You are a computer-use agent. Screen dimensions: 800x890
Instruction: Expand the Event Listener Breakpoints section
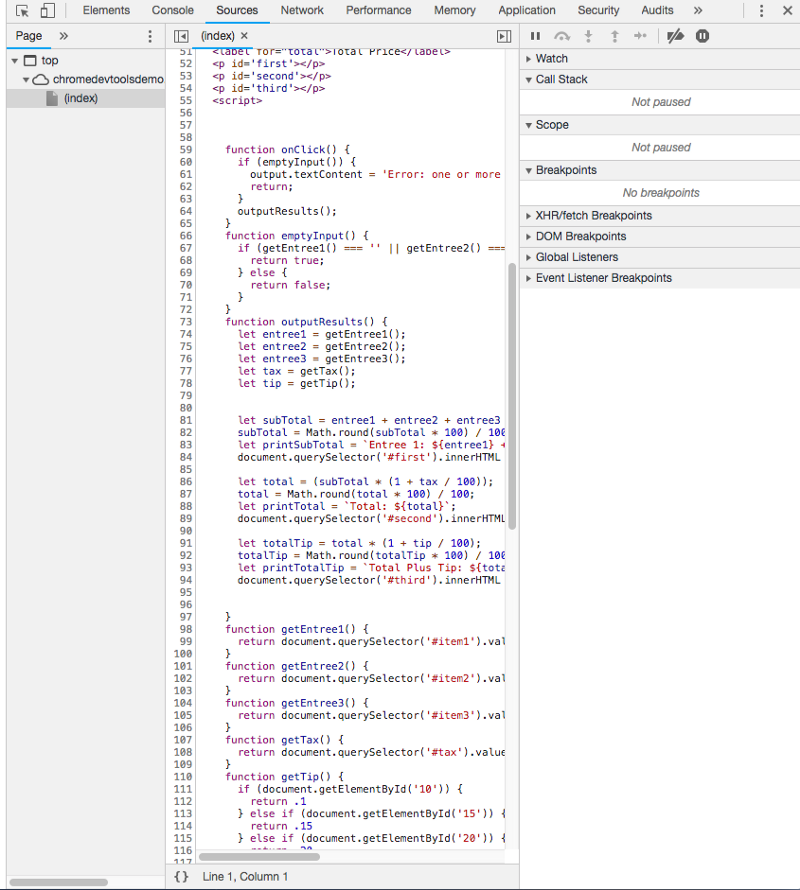tap(603, 278)
